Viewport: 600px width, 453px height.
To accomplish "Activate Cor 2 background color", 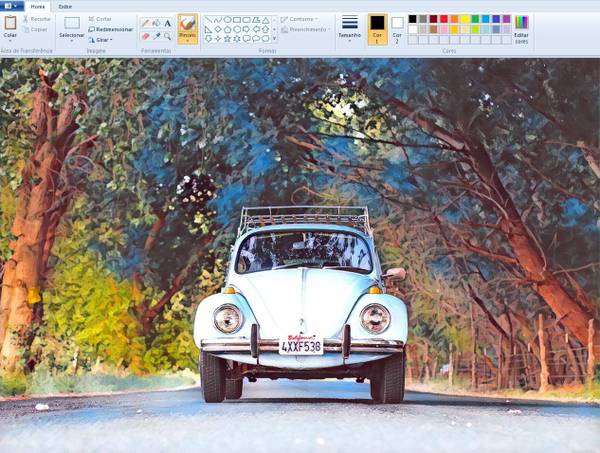I will [x=397, y=29].
